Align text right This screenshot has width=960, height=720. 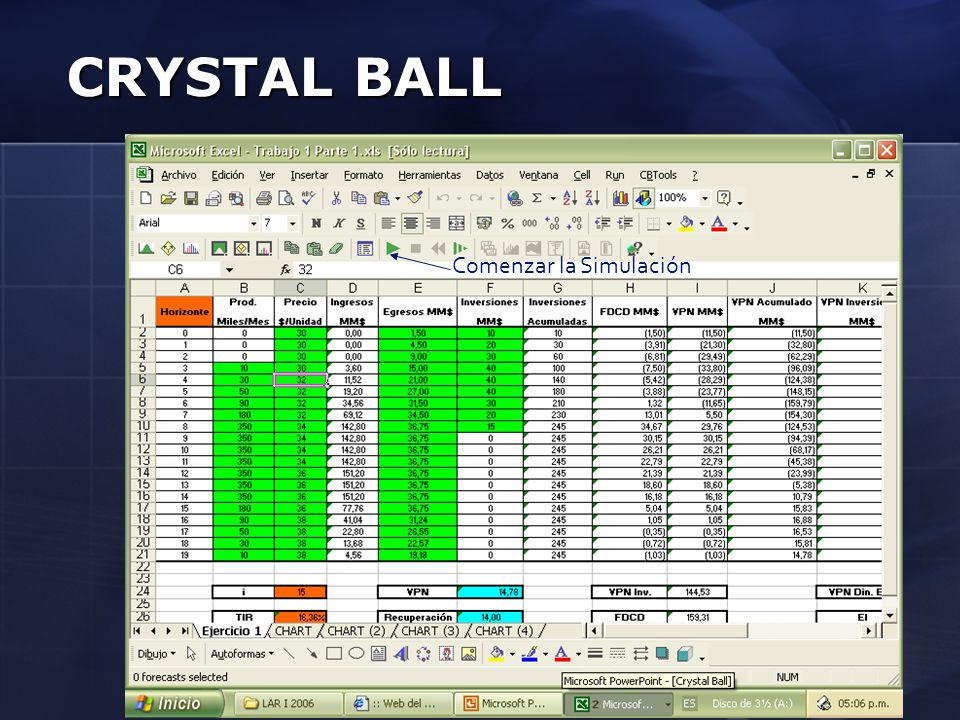tap(433, 223)
